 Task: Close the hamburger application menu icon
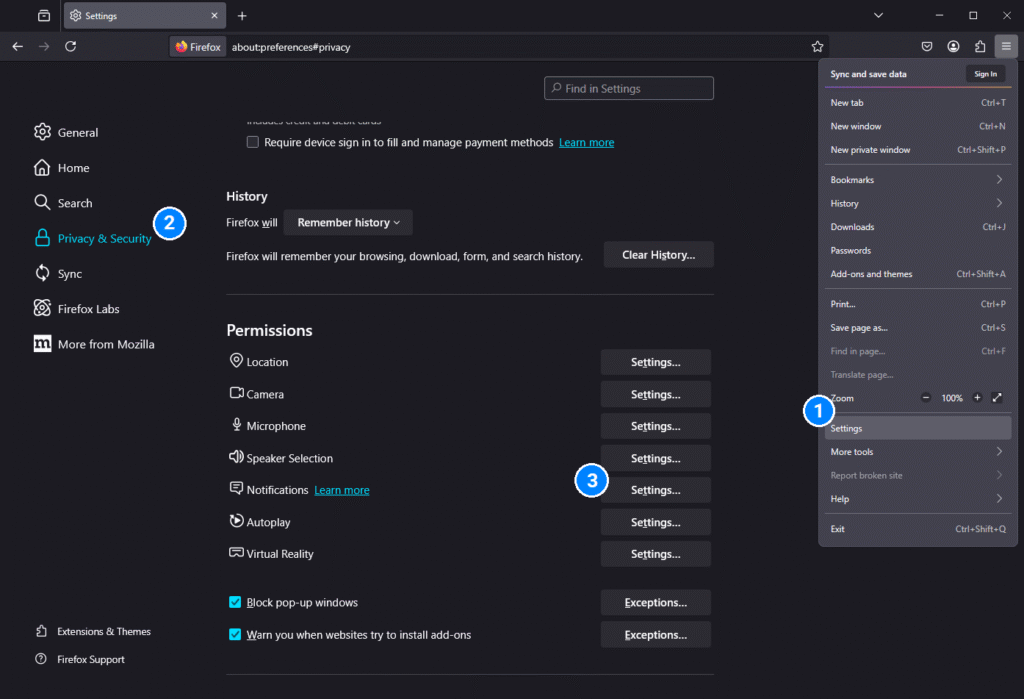click(1006, 46)
